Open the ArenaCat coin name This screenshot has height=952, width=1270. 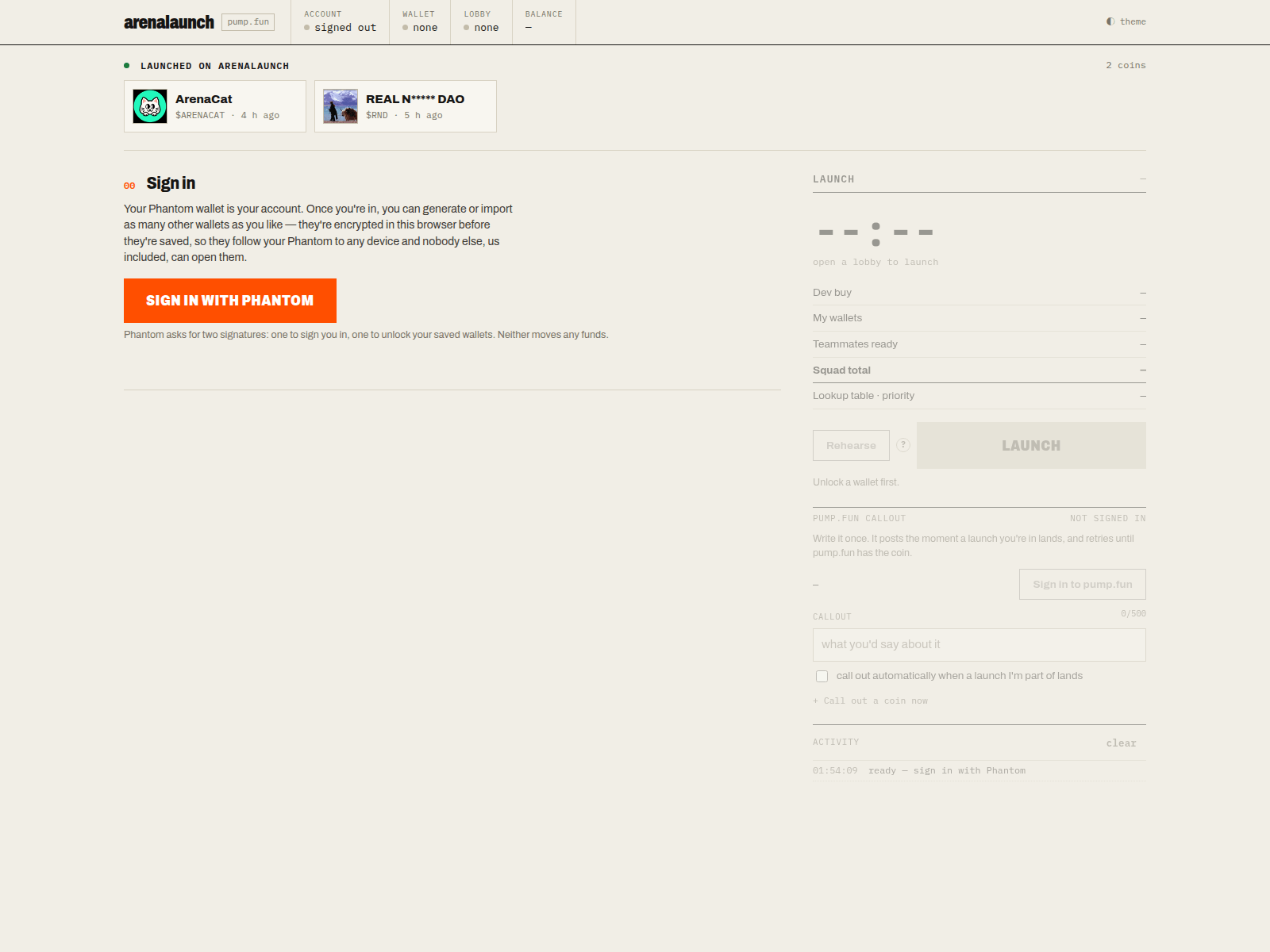click(x=204, y=99)
